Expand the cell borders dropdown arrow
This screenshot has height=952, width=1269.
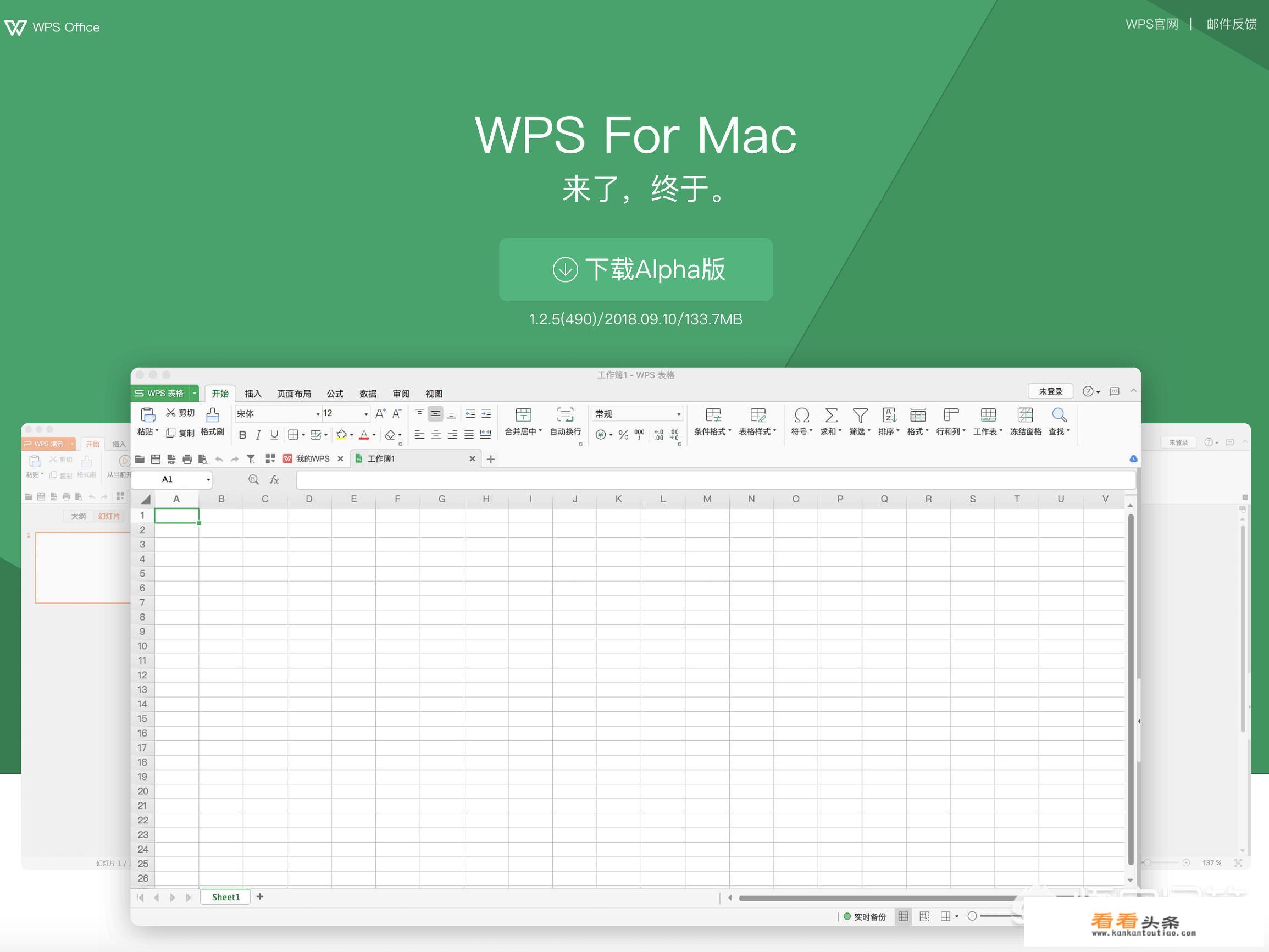tap(303, 435)
